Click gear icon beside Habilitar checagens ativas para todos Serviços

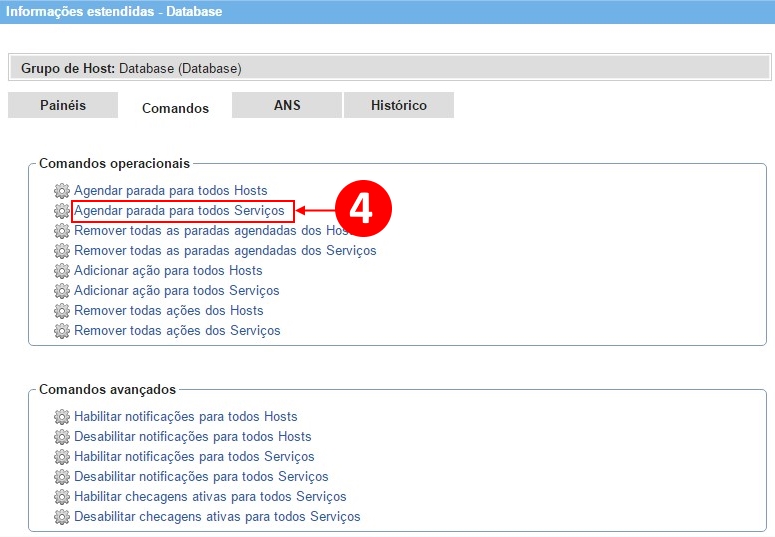pos(62,497)
